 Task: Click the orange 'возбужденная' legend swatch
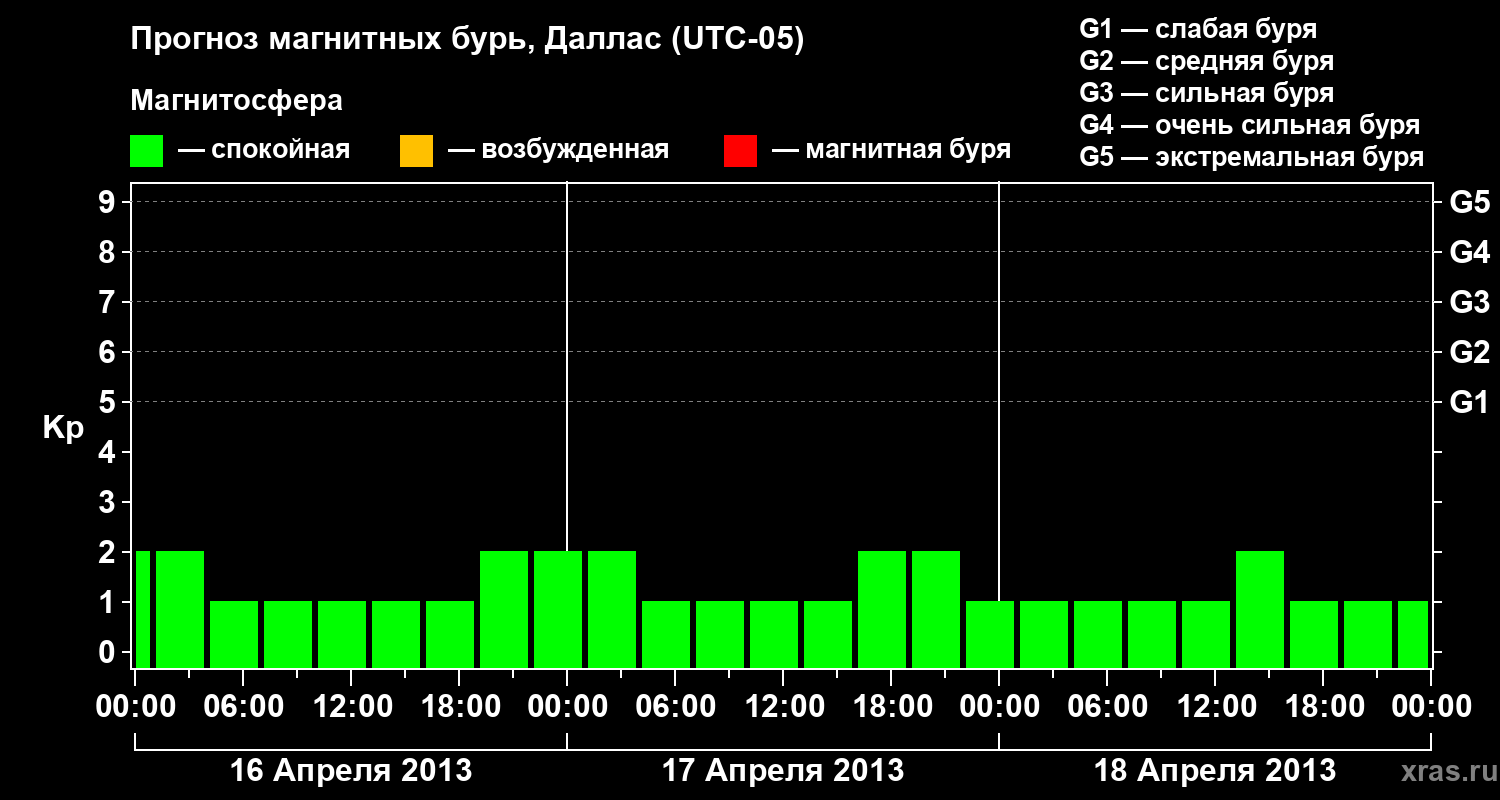416,151
